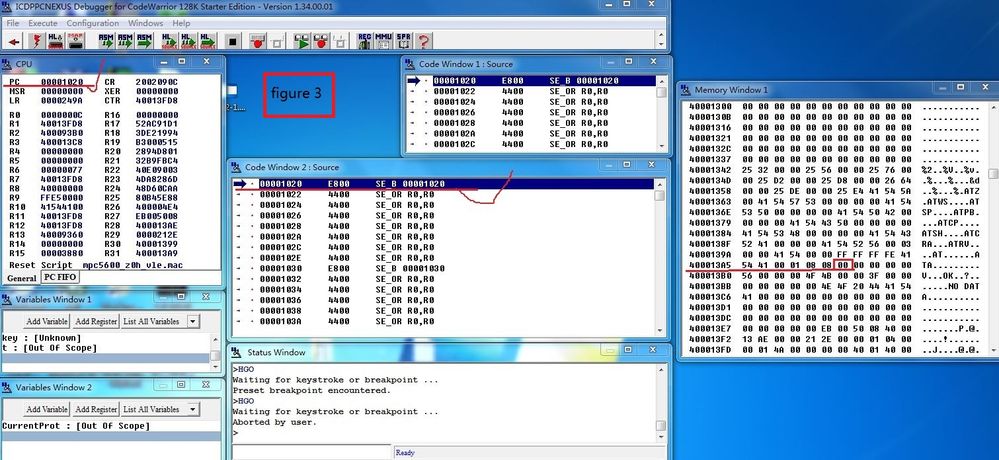This screenshot has width=999, height=460.
Task: Open the Help menu
Action: (182, 23)
